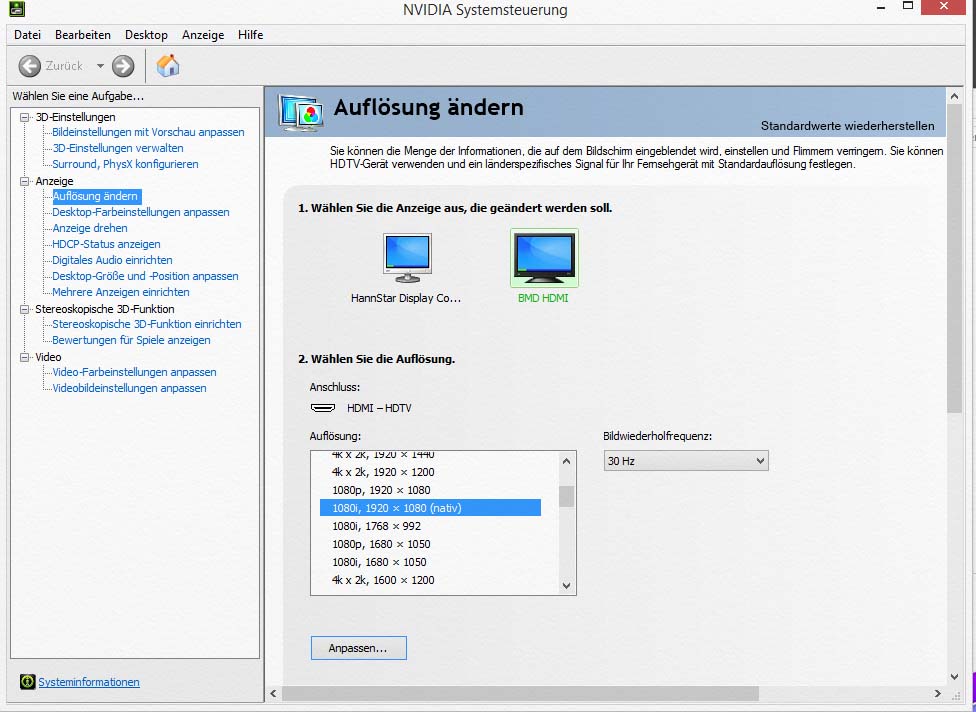Open the Bildwiederholfrequenz 30 Hz dropdown
The width and height of the screenshot is (976, 712).
tap(686, 461)
